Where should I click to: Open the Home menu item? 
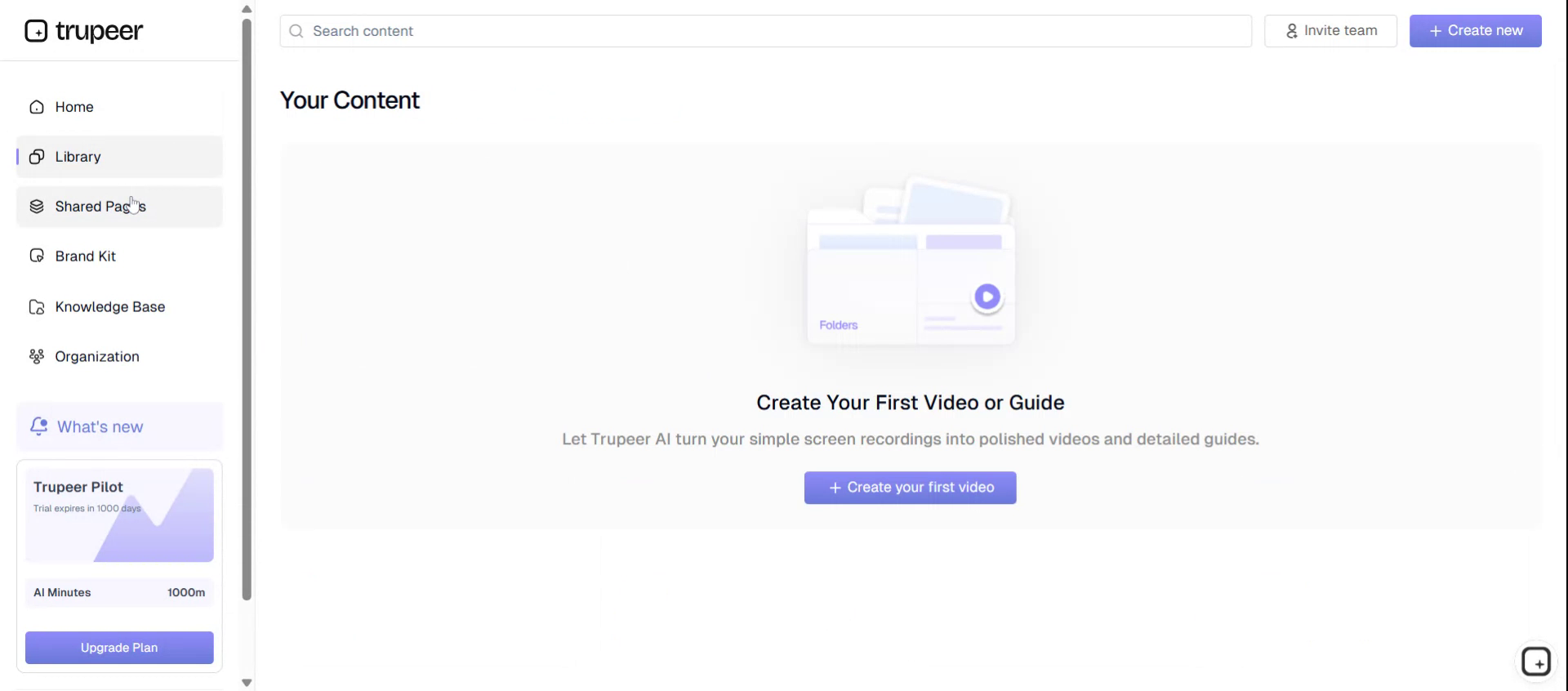point(119,107)
